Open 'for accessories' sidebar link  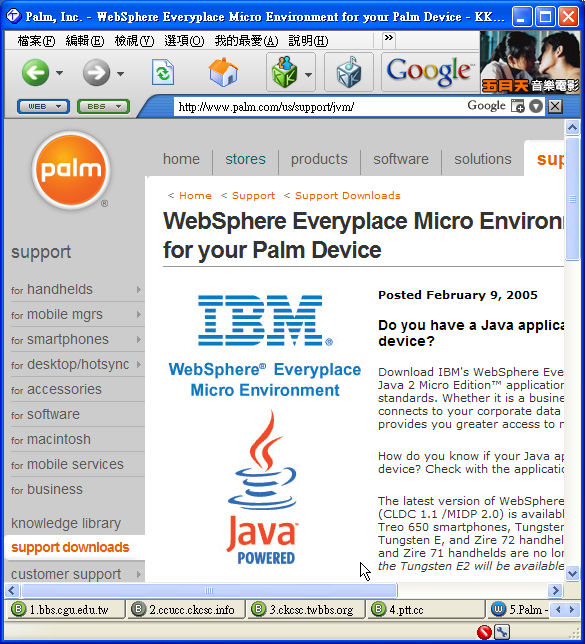tap(56, 389)
